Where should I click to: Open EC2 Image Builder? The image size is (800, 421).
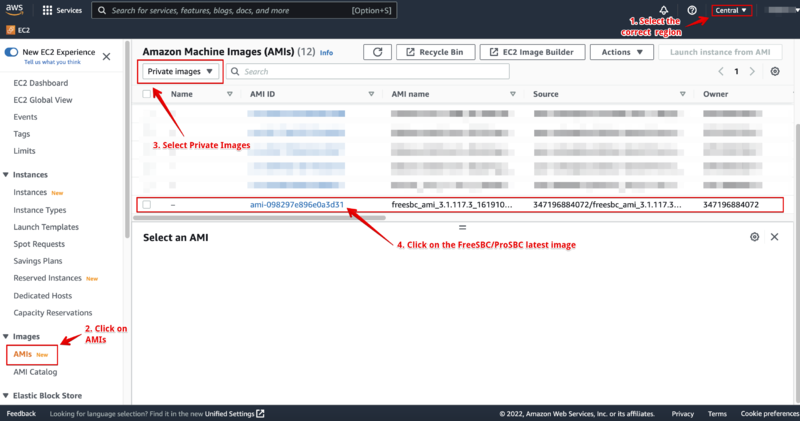coord(532,52)
